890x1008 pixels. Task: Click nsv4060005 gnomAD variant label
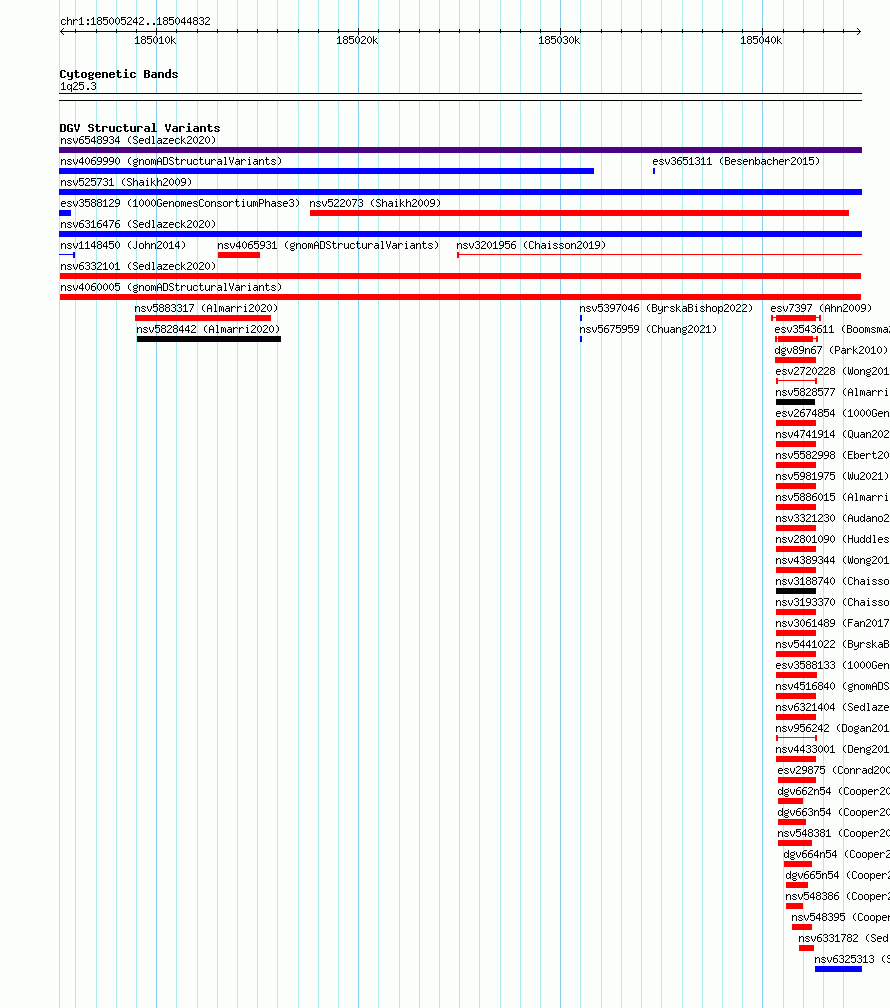(x=171, y=287)
